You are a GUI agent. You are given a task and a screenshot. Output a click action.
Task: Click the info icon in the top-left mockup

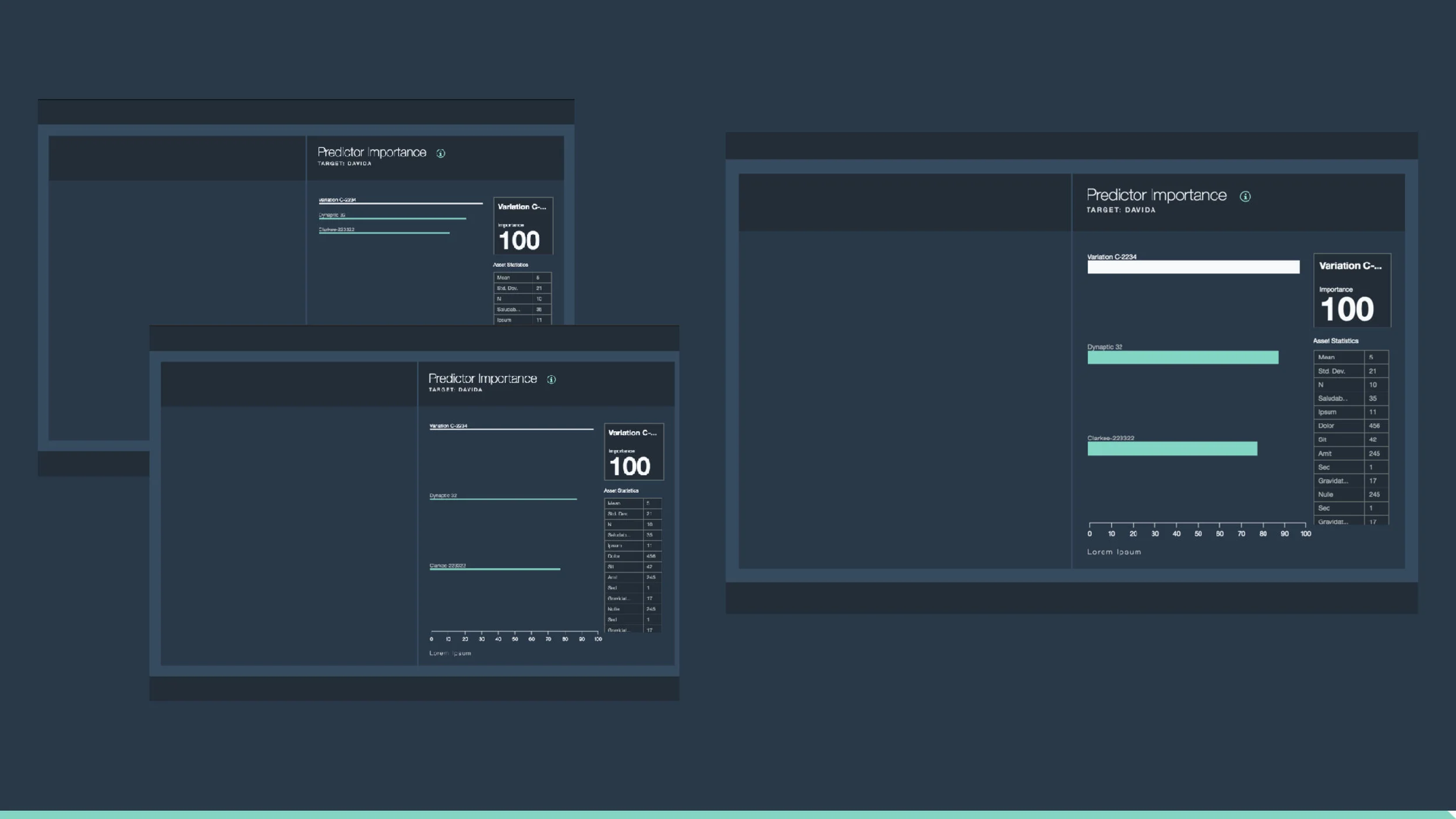[x=441, y=153]
